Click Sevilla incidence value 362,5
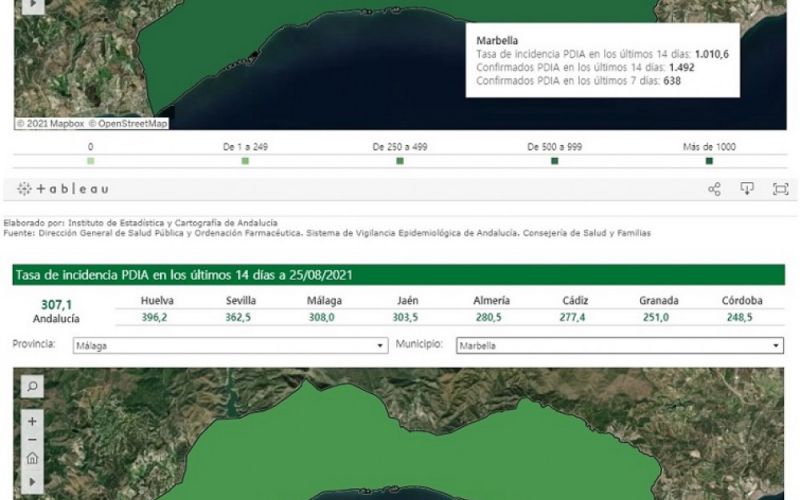 [238, 317]
